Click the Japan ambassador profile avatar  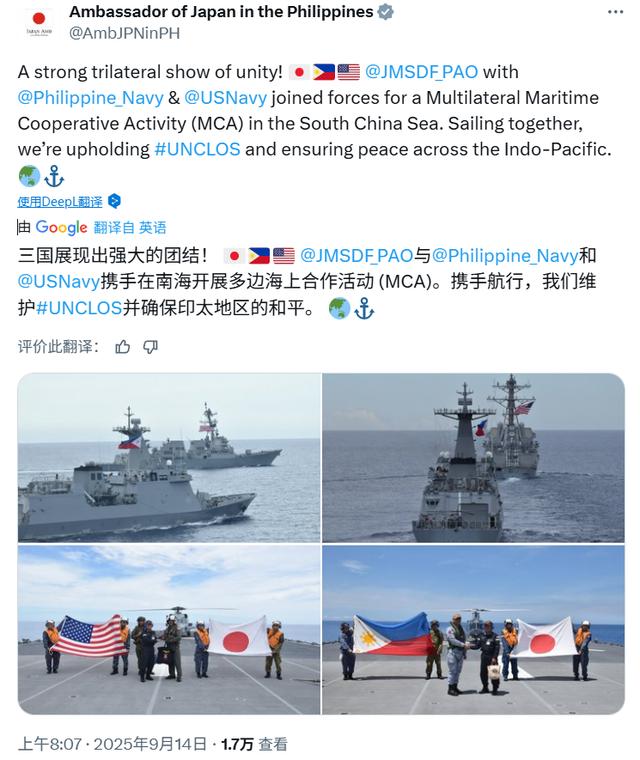(39, 23)
